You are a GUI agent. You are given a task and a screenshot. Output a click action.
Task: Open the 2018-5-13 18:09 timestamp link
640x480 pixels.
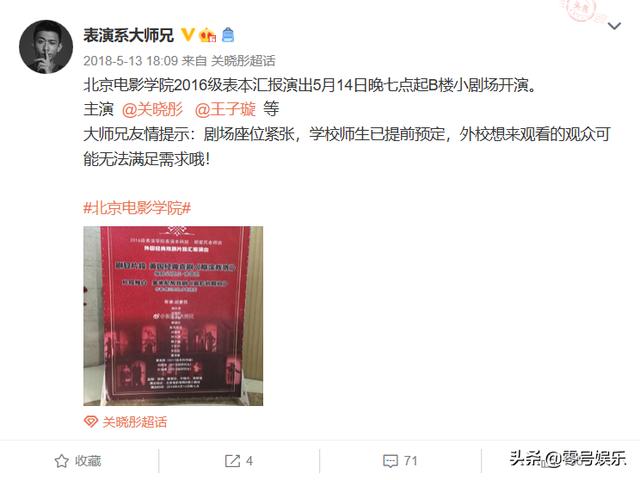click(131, 61)
